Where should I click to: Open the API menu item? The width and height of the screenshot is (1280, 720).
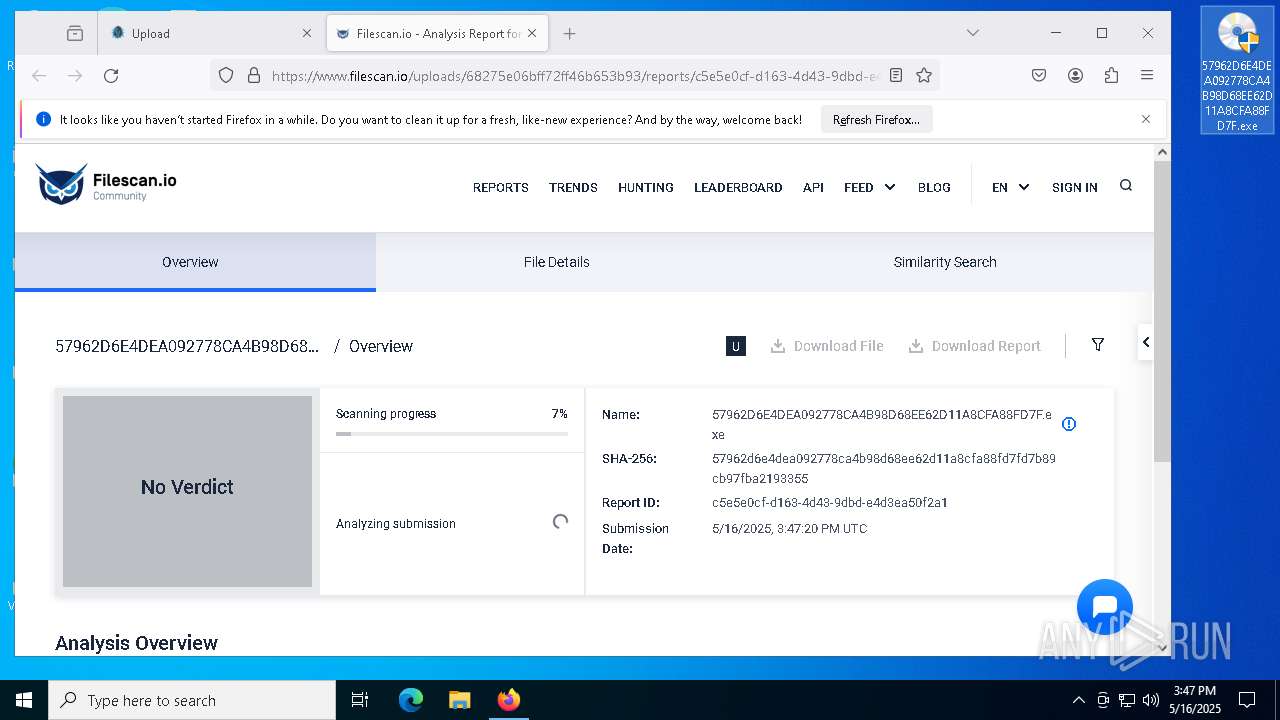[813, 187]
